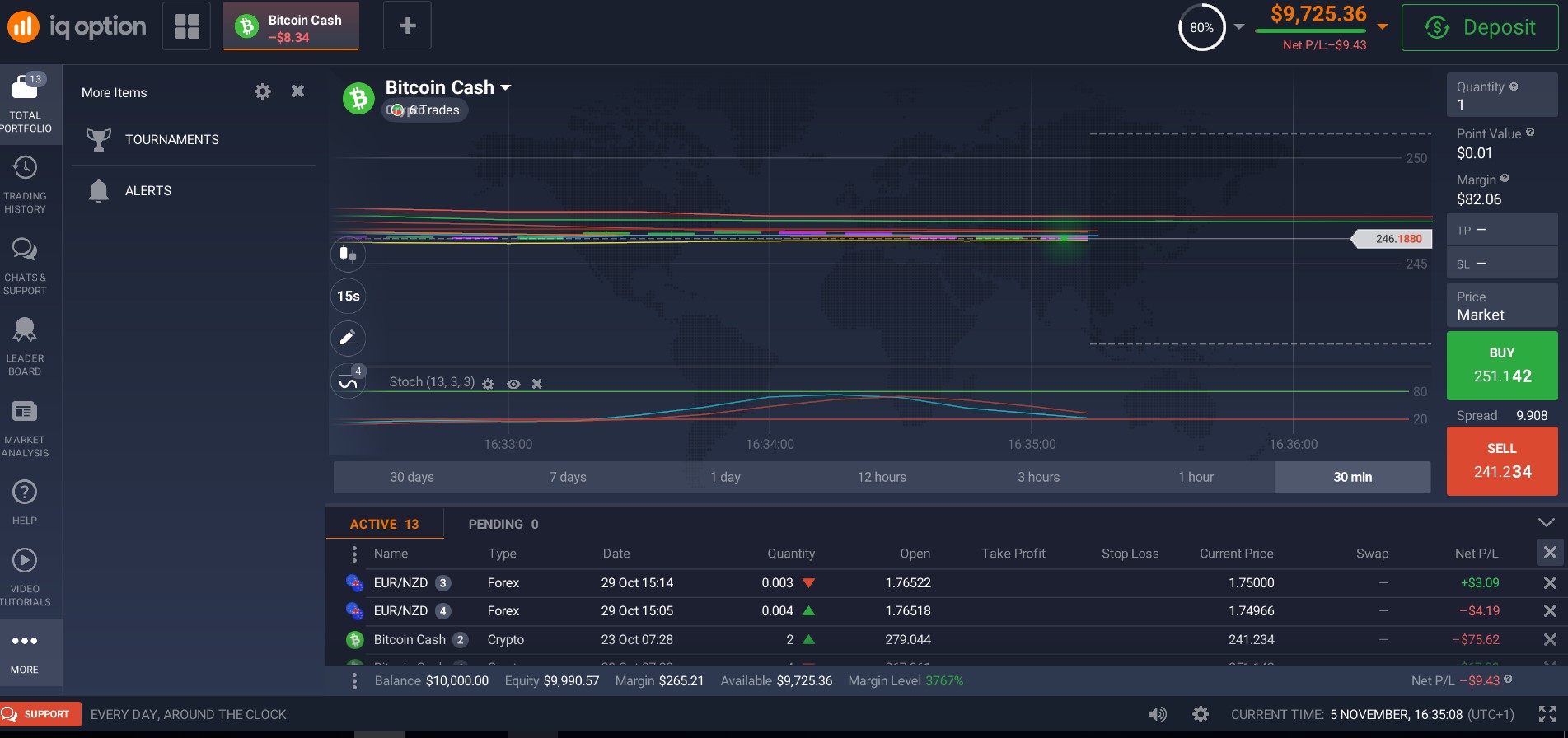Open the bottom bar settings gear
The height and width of the screenshot is (738, 1568).
[x=1201, y=714]
